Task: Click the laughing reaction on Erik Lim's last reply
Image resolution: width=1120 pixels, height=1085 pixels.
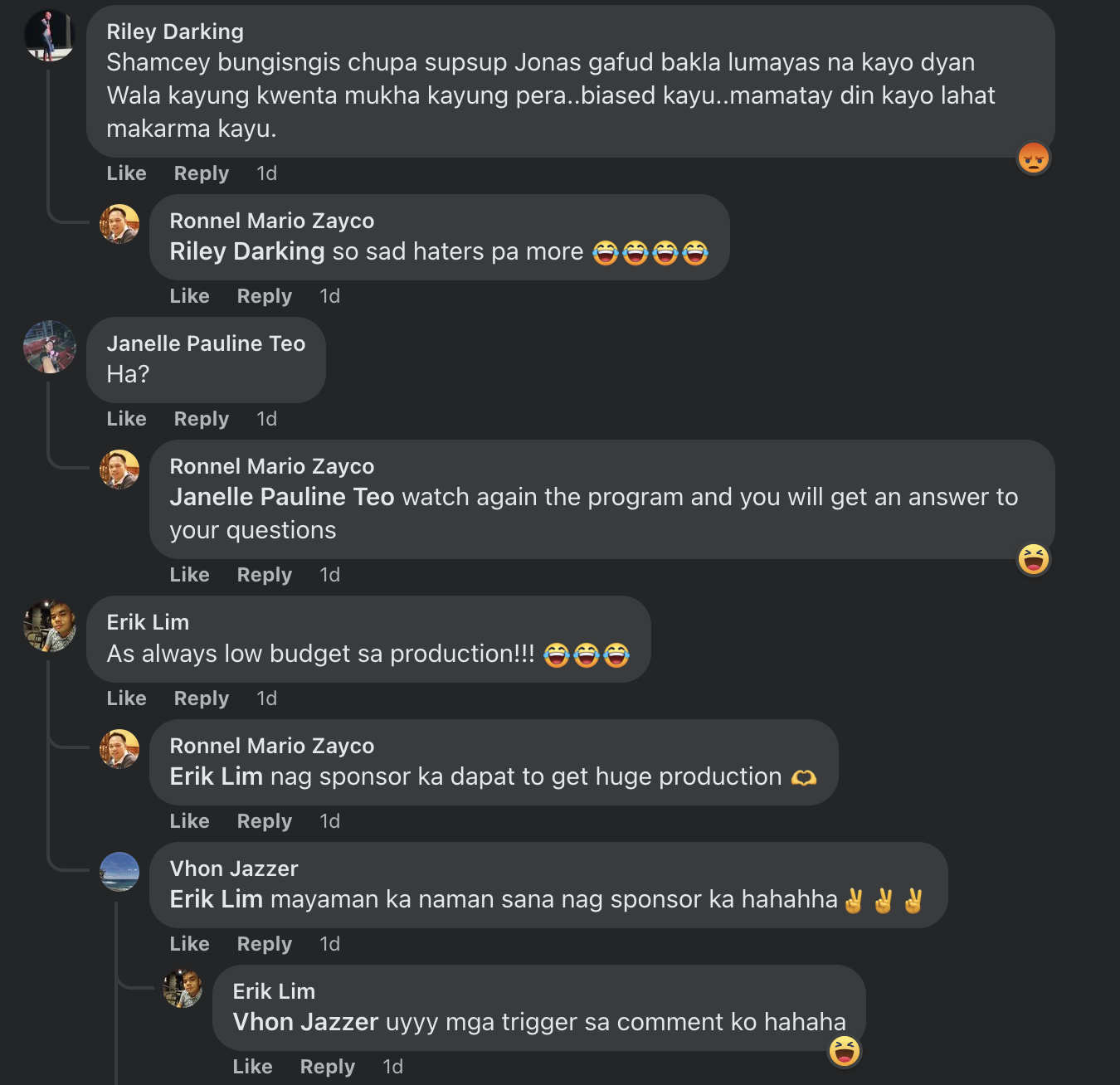Action: (845, 1051)
